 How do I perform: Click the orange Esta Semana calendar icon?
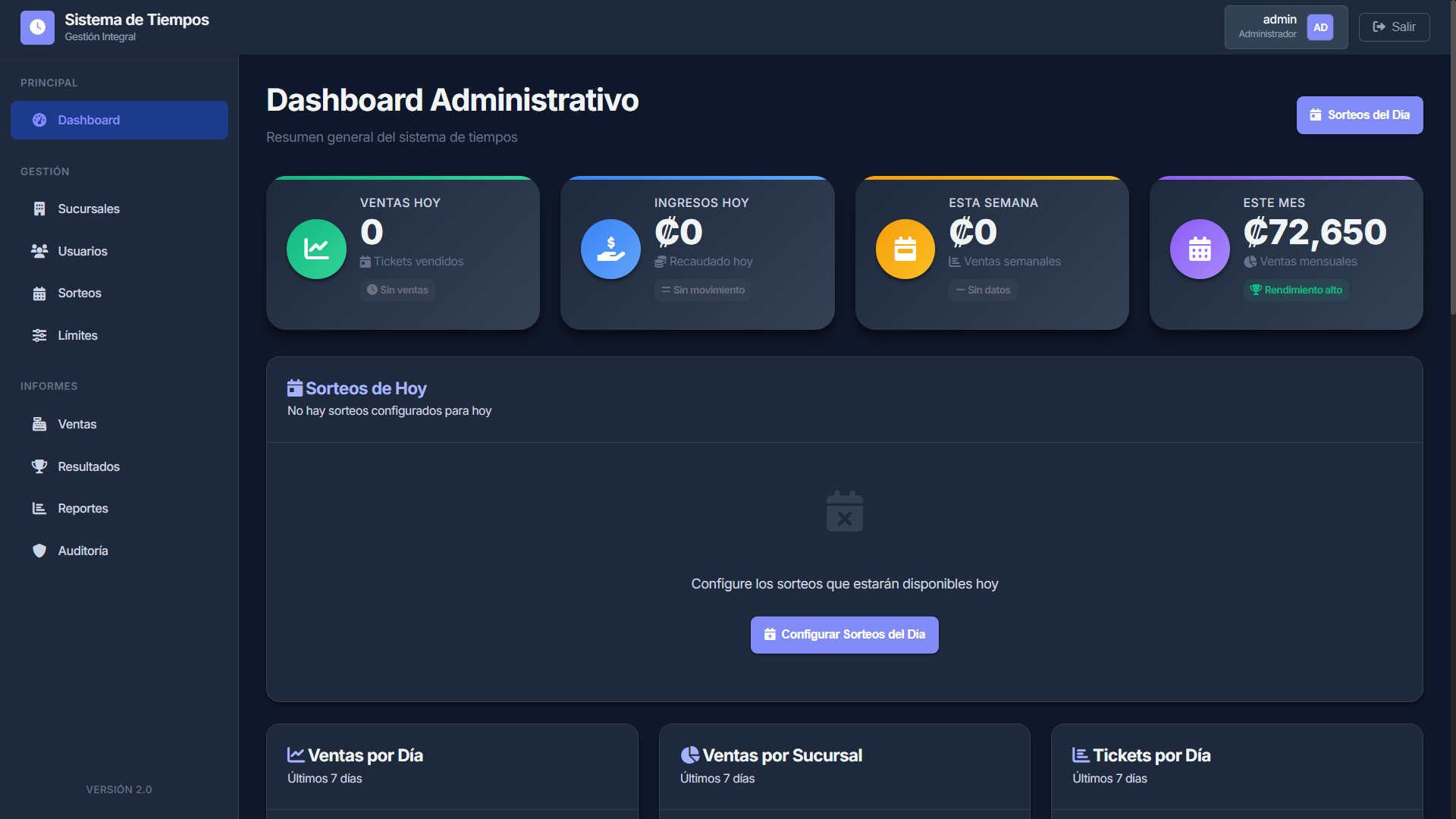905,249
